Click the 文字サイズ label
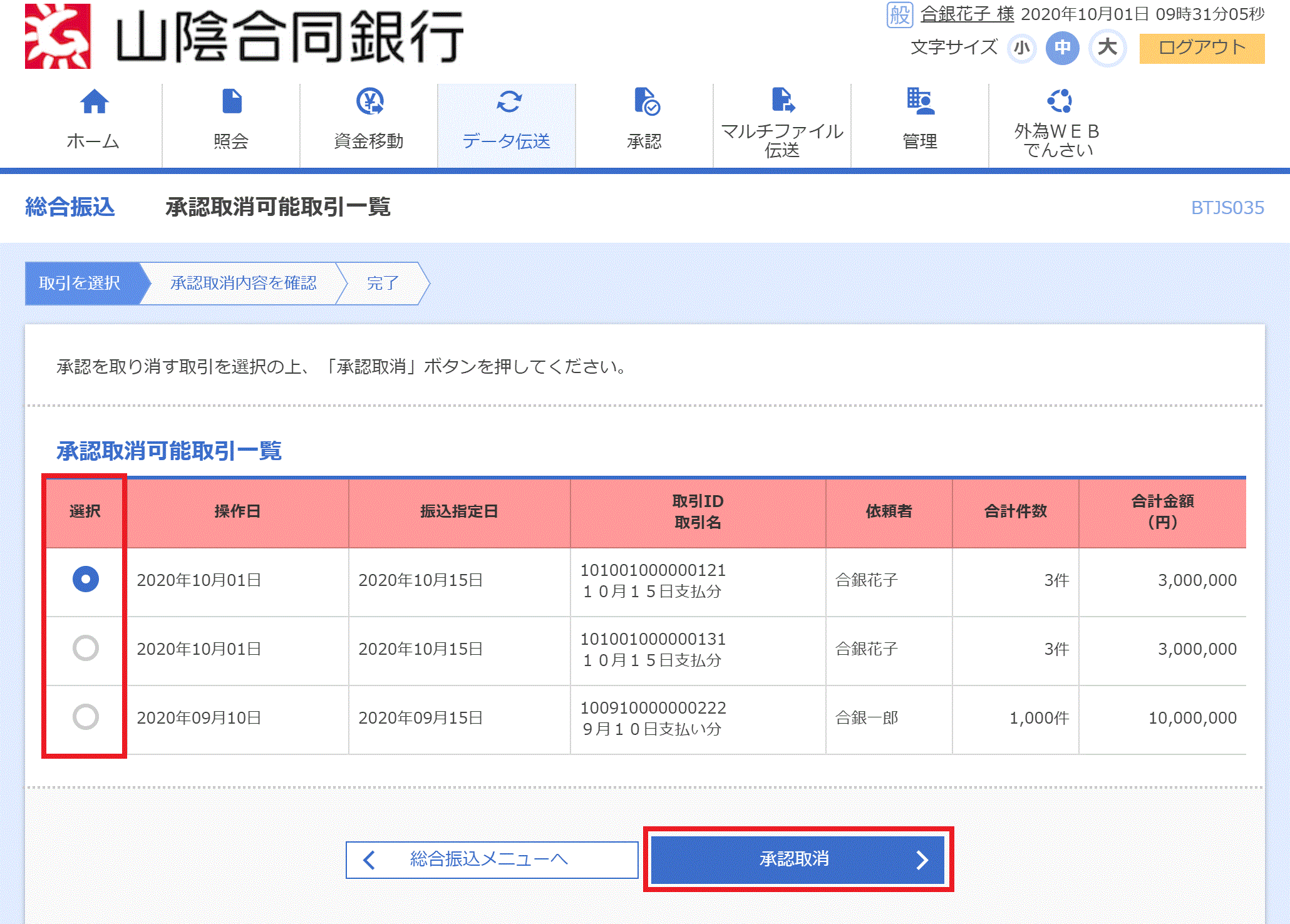Viewport: 1290px width, 924px height. pyautogui.click(x=954, y=48)
